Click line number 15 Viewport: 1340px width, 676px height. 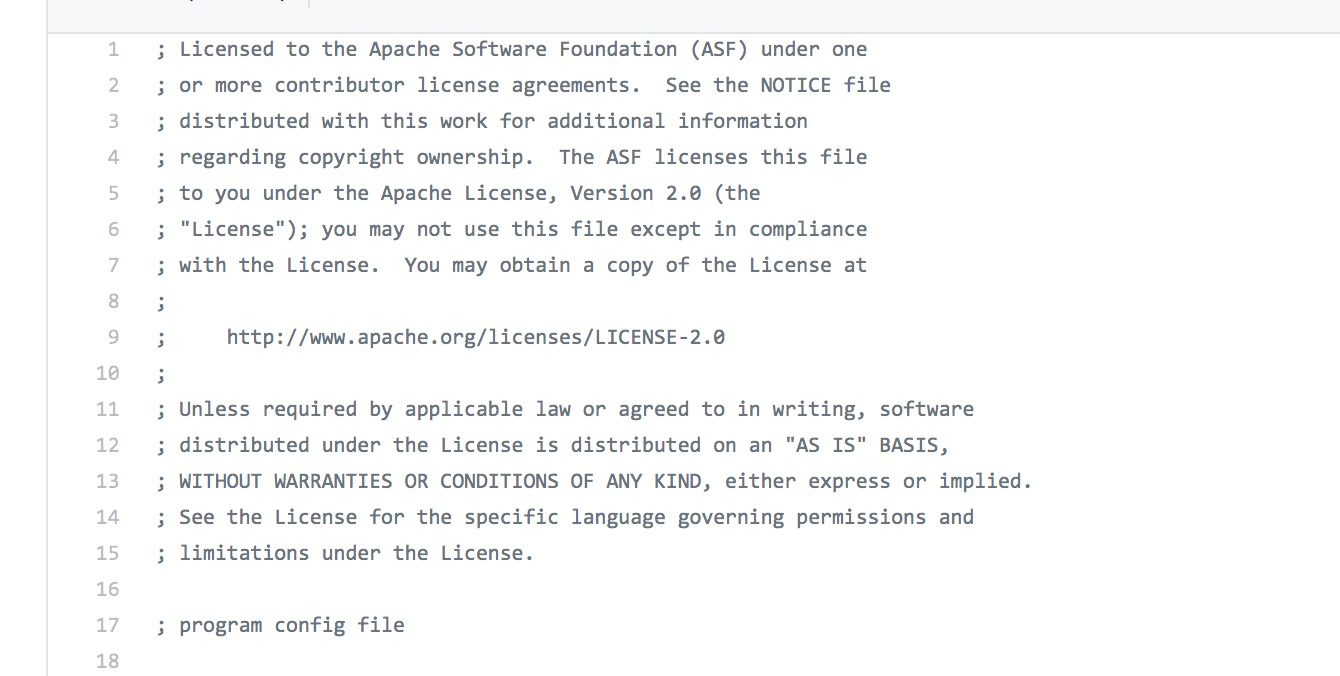point(107,553)
